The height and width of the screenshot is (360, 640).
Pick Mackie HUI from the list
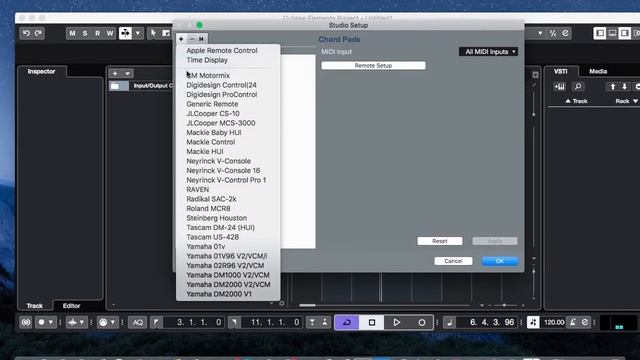click(205, 151)
